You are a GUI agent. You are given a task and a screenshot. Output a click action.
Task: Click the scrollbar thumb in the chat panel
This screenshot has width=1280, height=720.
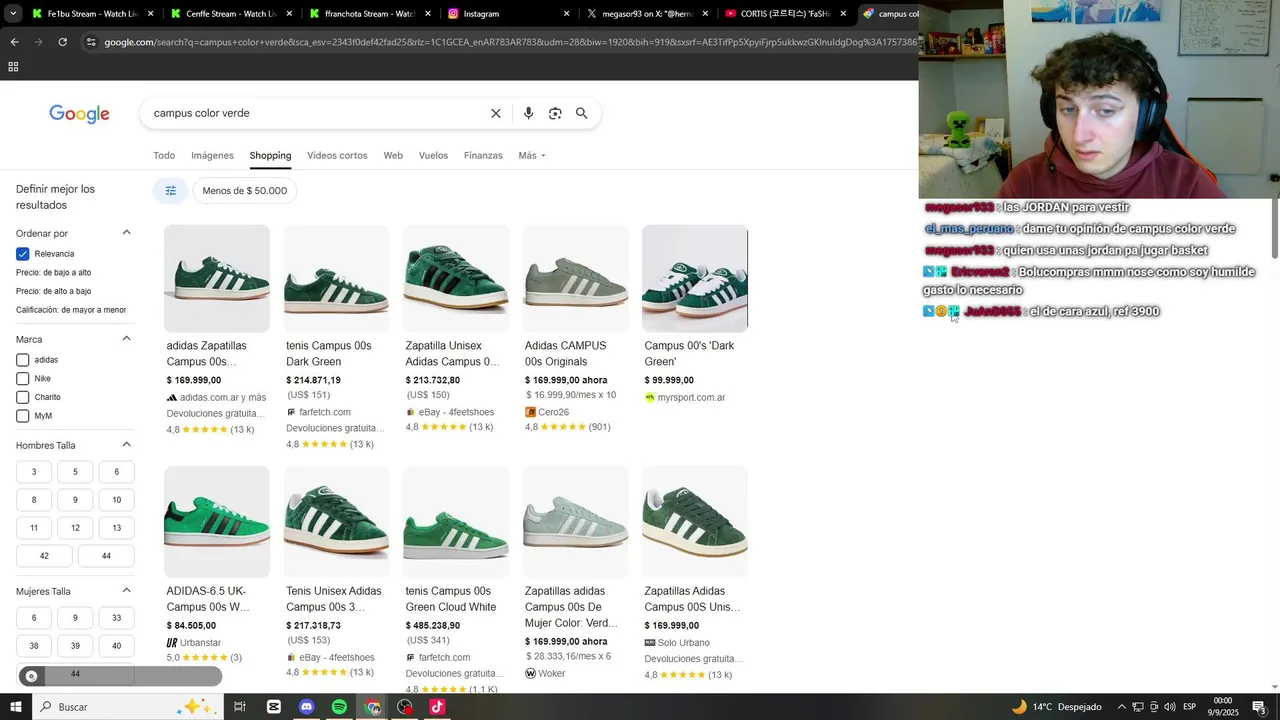1274,229
